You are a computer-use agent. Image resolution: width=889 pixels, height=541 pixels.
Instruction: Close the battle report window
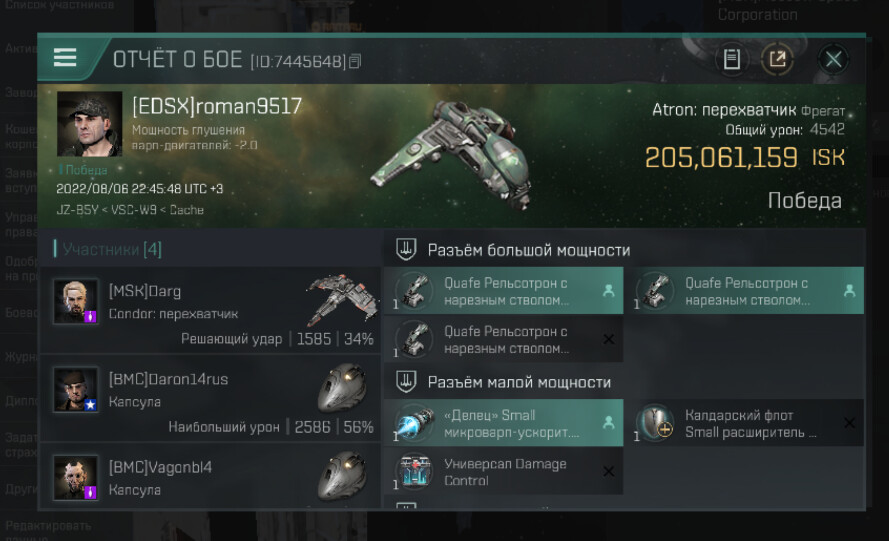(x=833, y=58)
